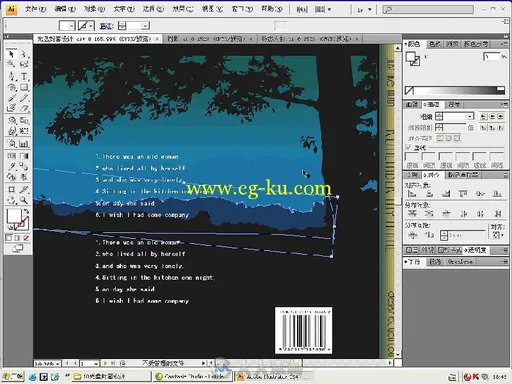Select the Gradient tool
The height and width of the screenshot is (384, 512).
[x=24, y=156]
